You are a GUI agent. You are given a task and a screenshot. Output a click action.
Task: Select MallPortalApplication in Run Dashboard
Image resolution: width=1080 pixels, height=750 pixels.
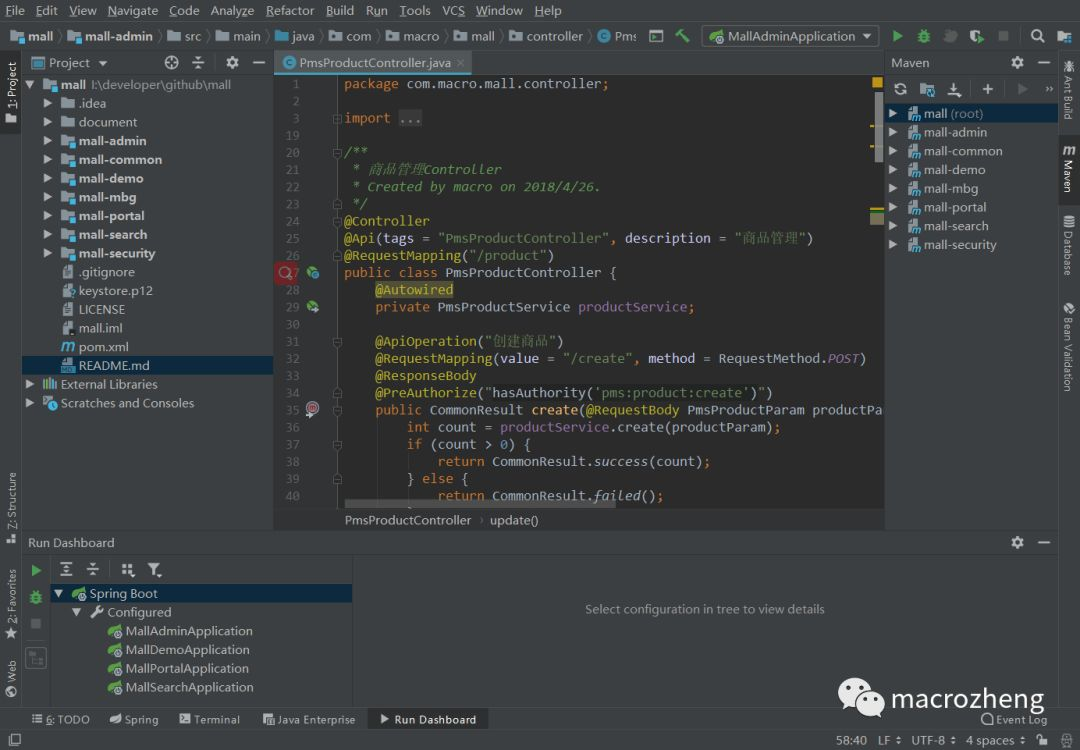click(x=187, y=668)
